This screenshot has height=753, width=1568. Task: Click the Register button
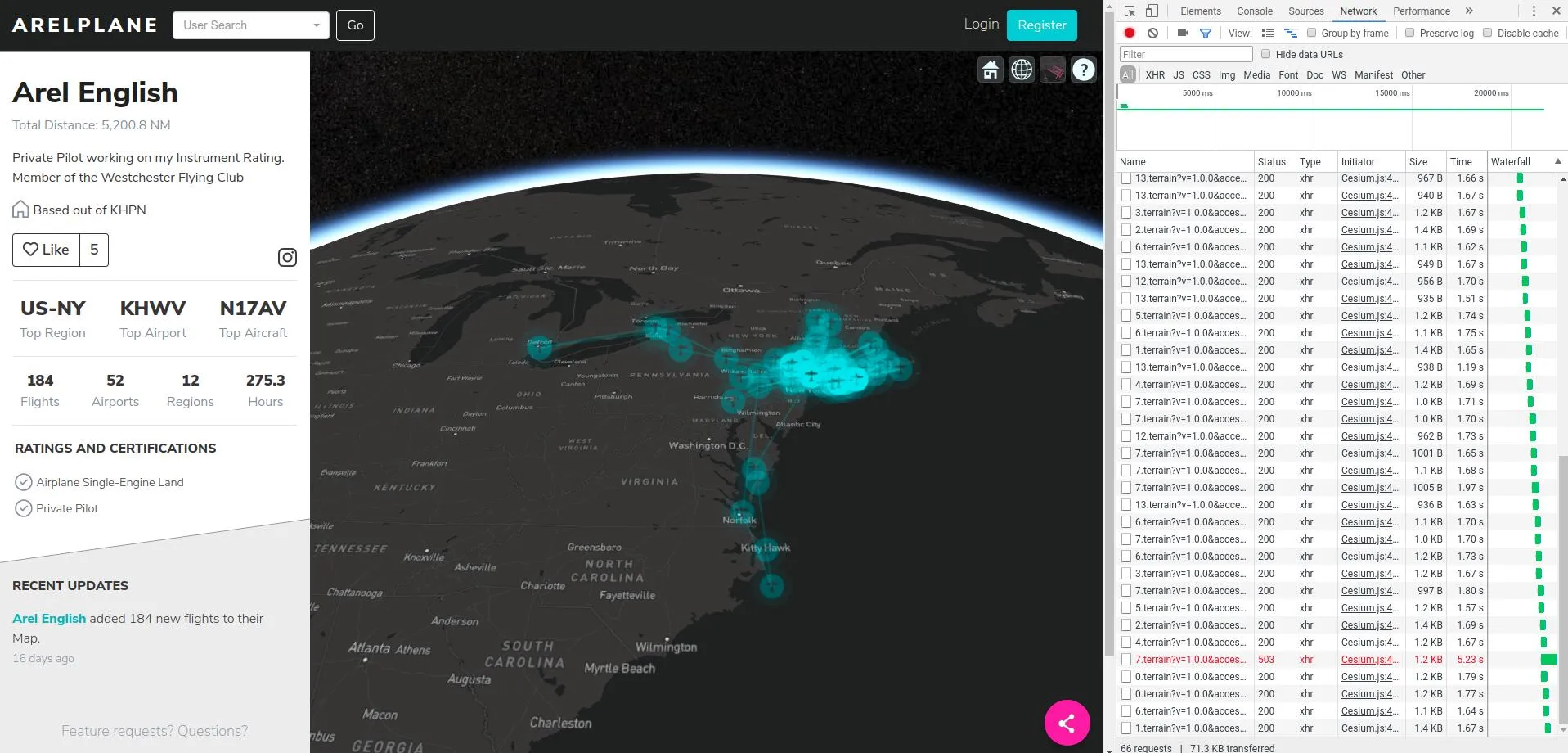tap(1042, 25)
